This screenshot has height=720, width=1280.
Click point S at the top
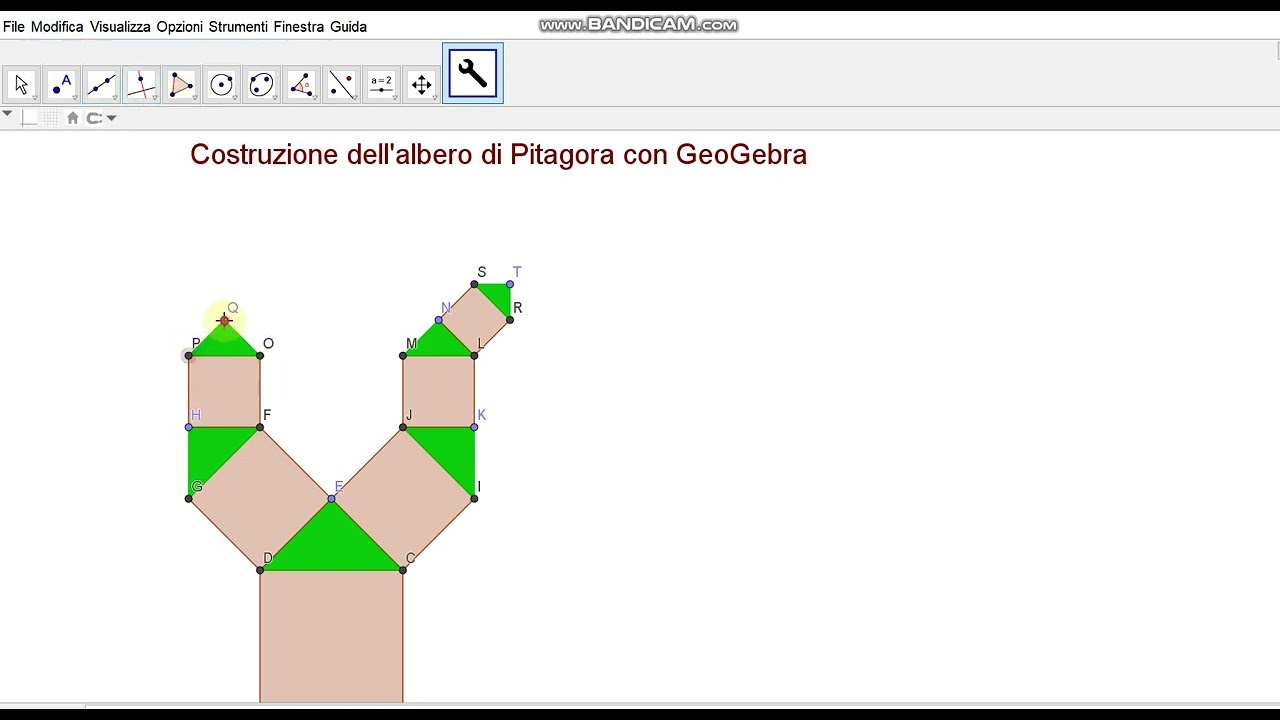474,284
